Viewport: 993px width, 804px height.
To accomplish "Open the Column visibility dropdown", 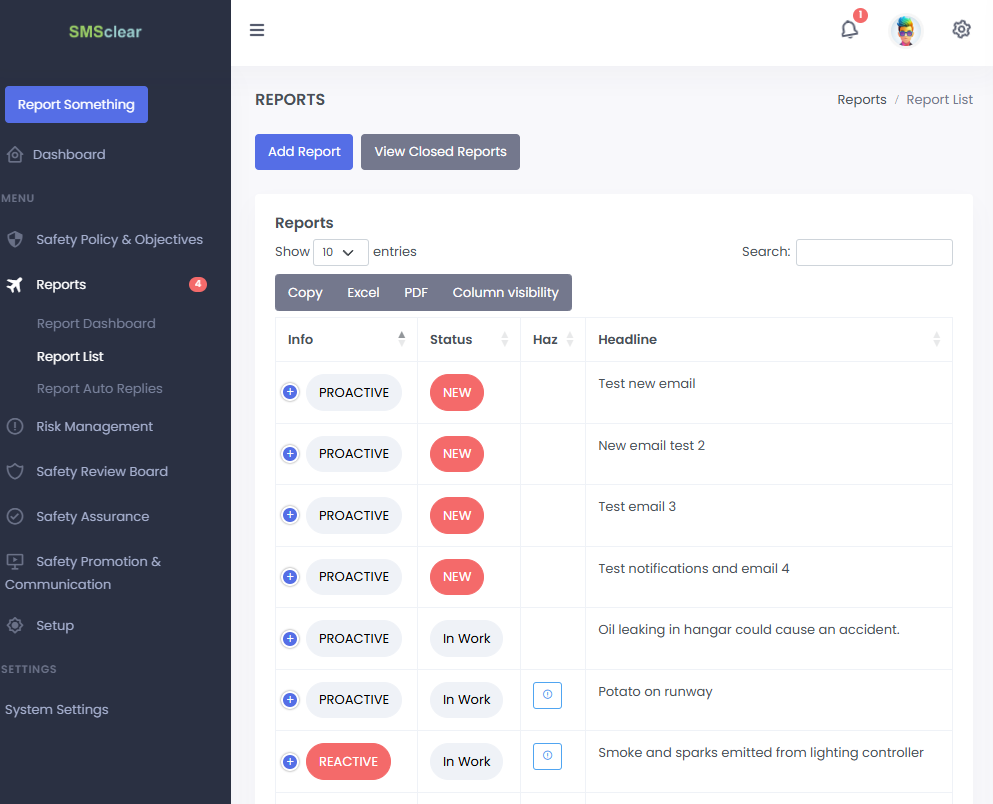I will [x=505, y=292].
